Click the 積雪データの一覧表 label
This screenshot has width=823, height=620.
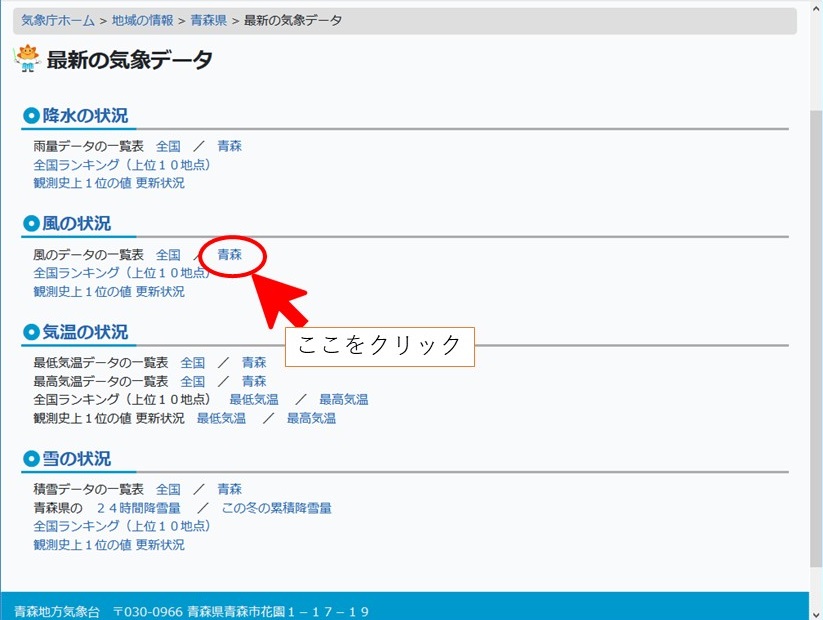point(88,489)
